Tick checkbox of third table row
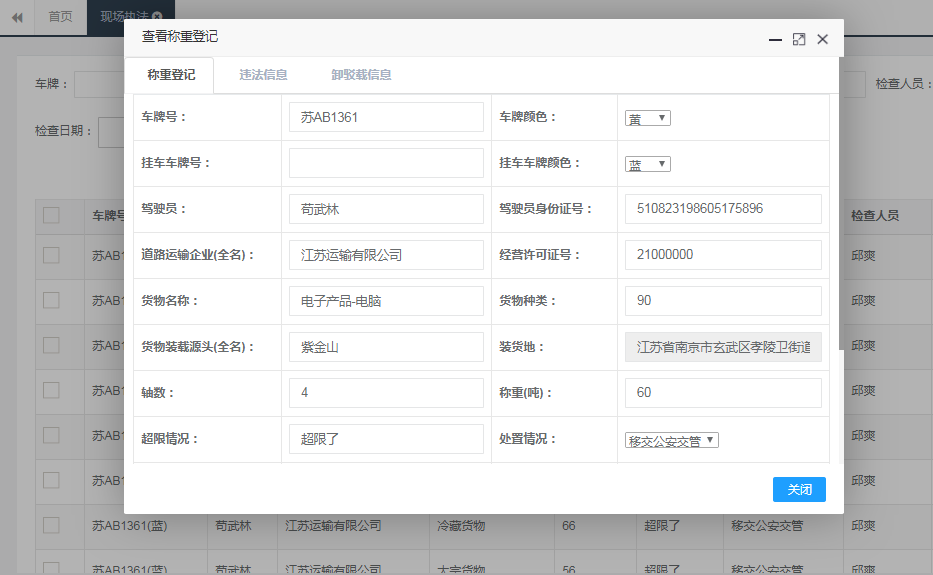Image resolution: width=933 pixels, height=575 pixels. [51, 345]
